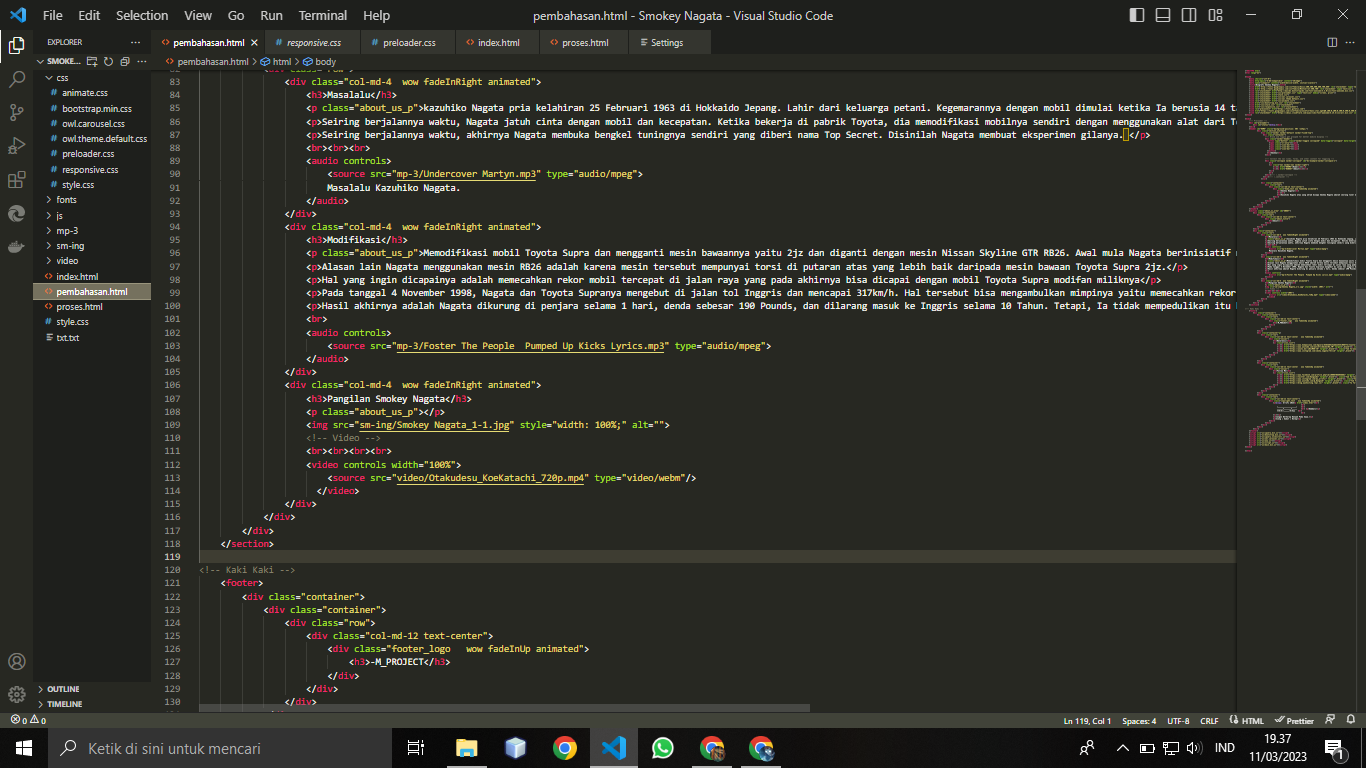The width and height of the screenshot is (1366, 768).
Task: Close the pembahasan.html tab
Action: 254,43
